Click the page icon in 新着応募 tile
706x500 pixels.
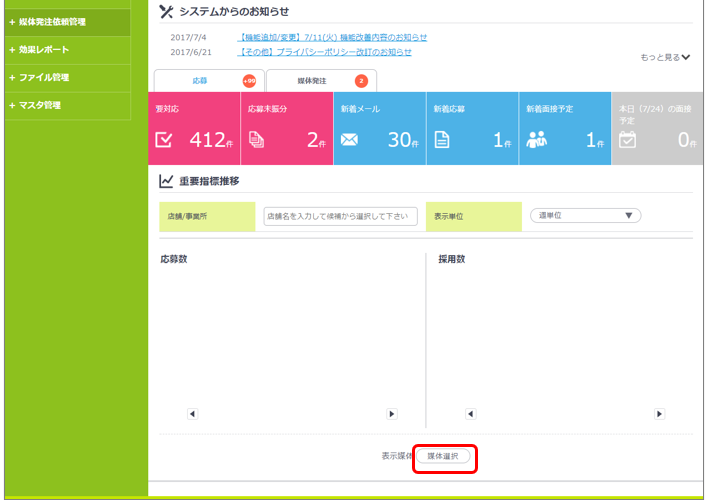[441, 141]
